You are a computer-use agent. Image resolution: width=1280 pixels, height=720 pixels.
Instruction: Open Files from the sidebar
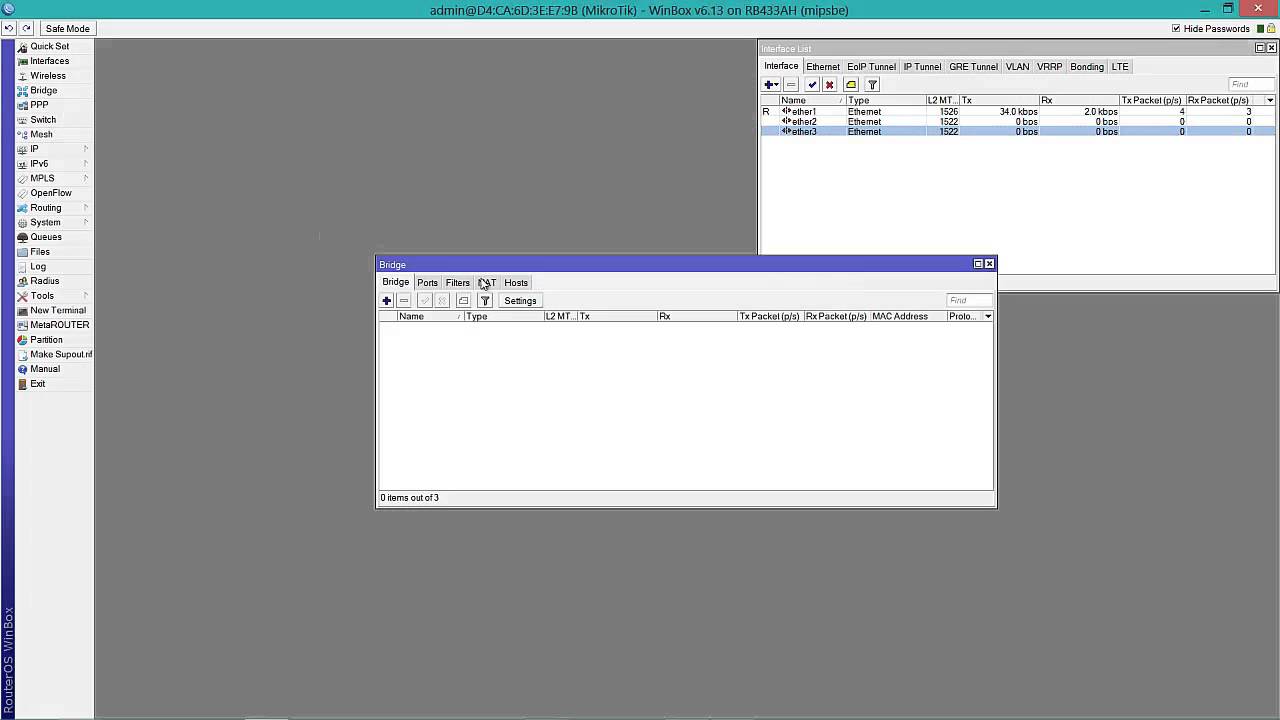point(40,252)
